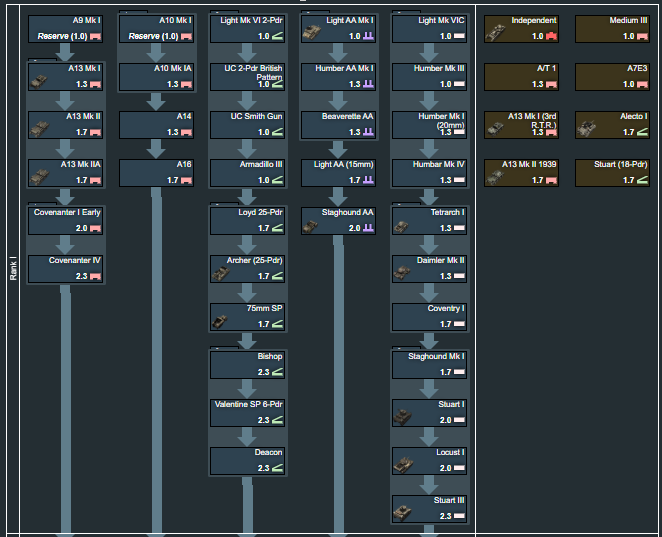This screenshot has width=662, height=537.
Task: Select the Covenanter IV card
Action: [66, 268]
